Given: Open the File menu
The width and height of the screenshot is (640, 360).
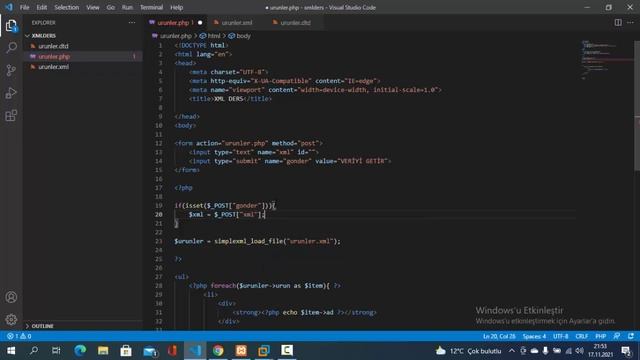Looking at the screenshot, I should click(24, 7).
